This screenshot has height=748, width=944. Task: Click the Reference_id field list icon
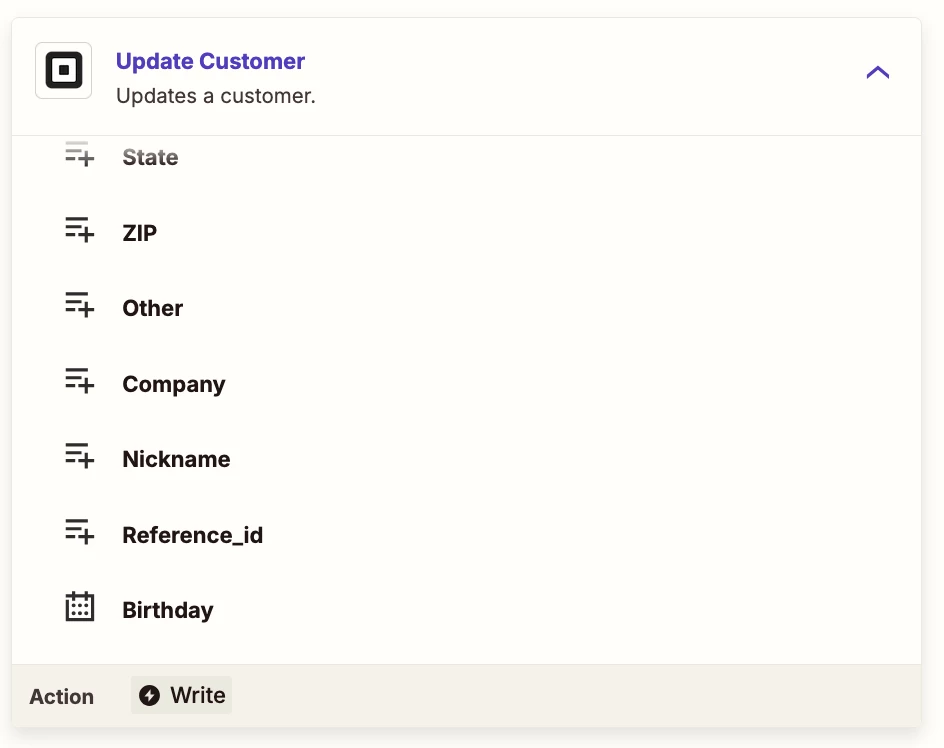click(79, 532)
